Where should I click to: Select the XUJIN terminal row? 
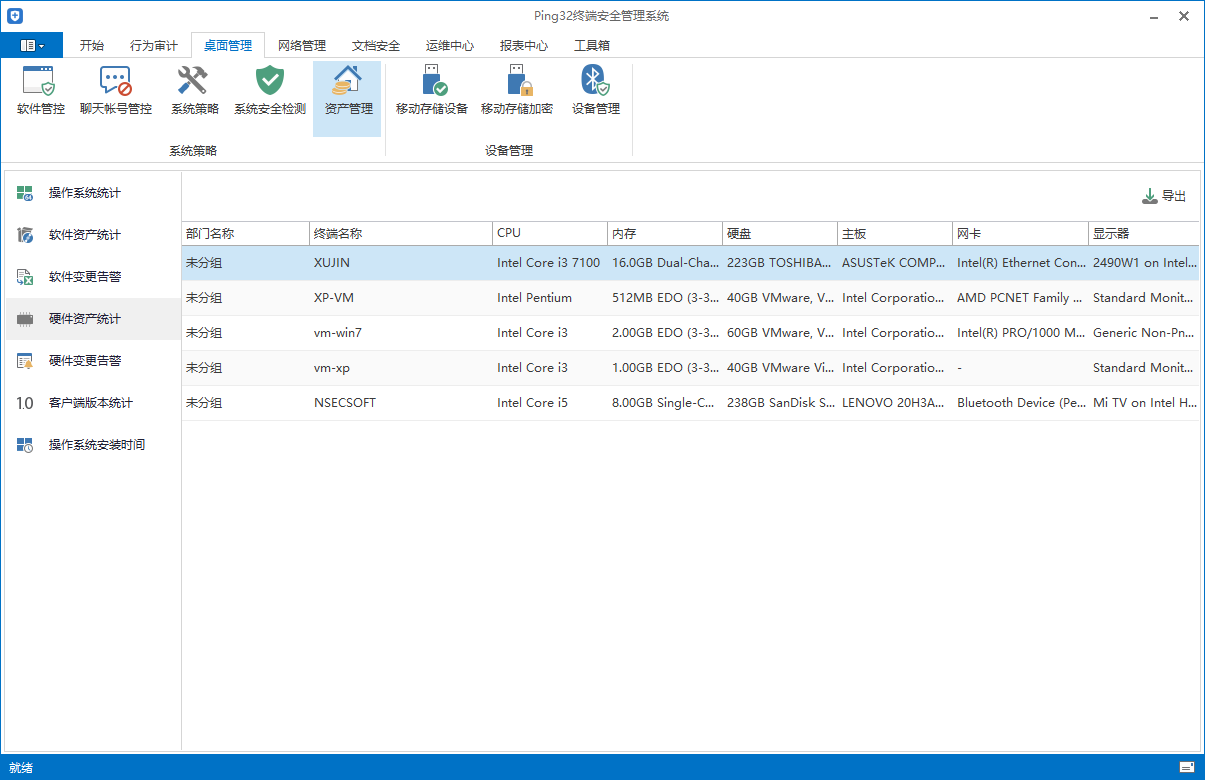[x=690, y=263]
